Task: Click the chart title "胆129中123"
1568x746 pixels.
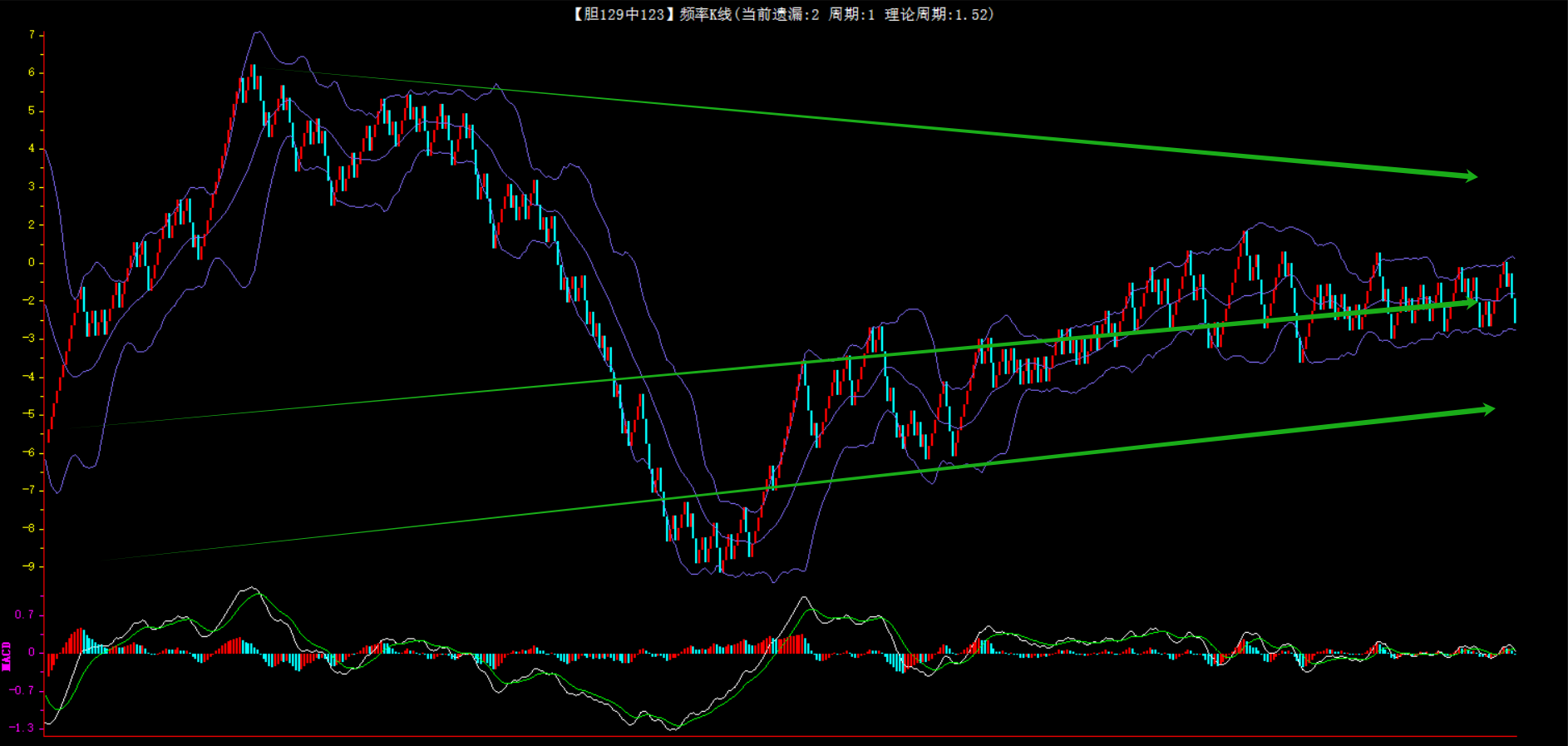Action: [619, 14]
